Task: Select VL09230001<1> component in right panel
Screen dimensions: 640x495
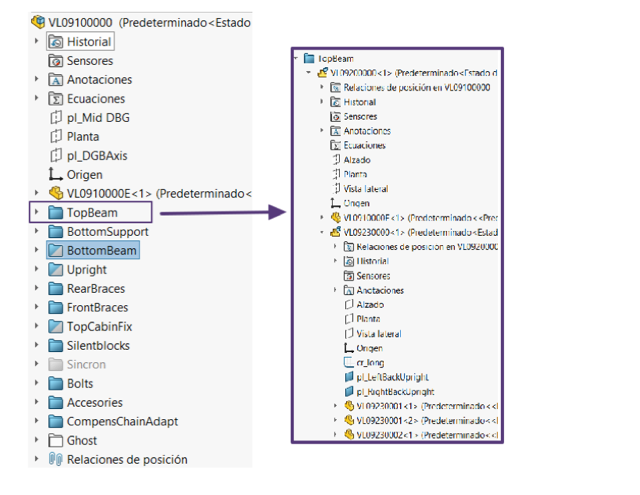Action: tap(427, 406)
